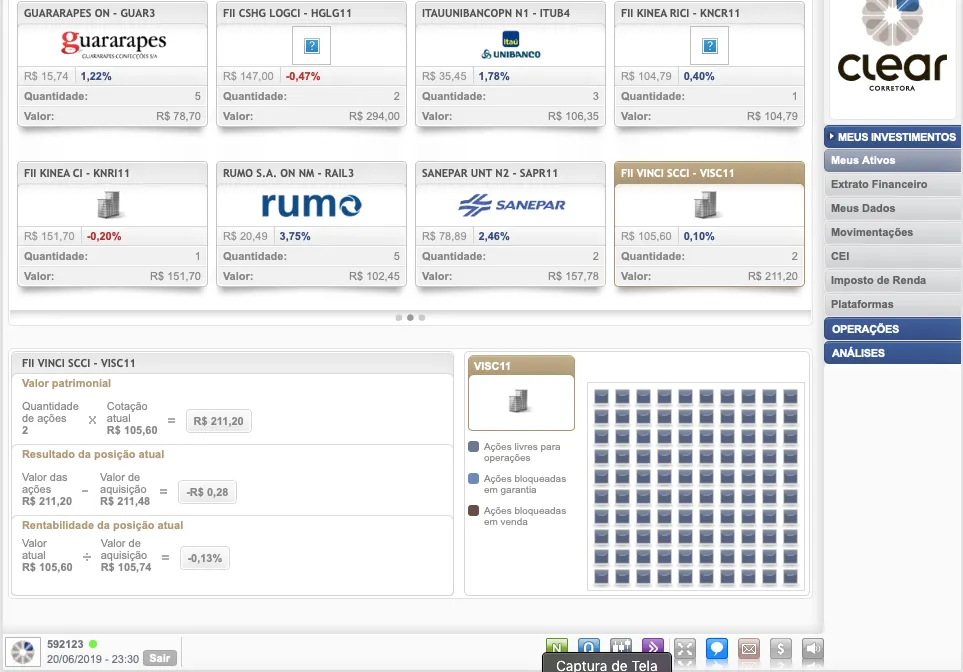Select the Sanepar SAPR11 asset card
The width and height of the screenshot is (963, 672).
point(510,224)
